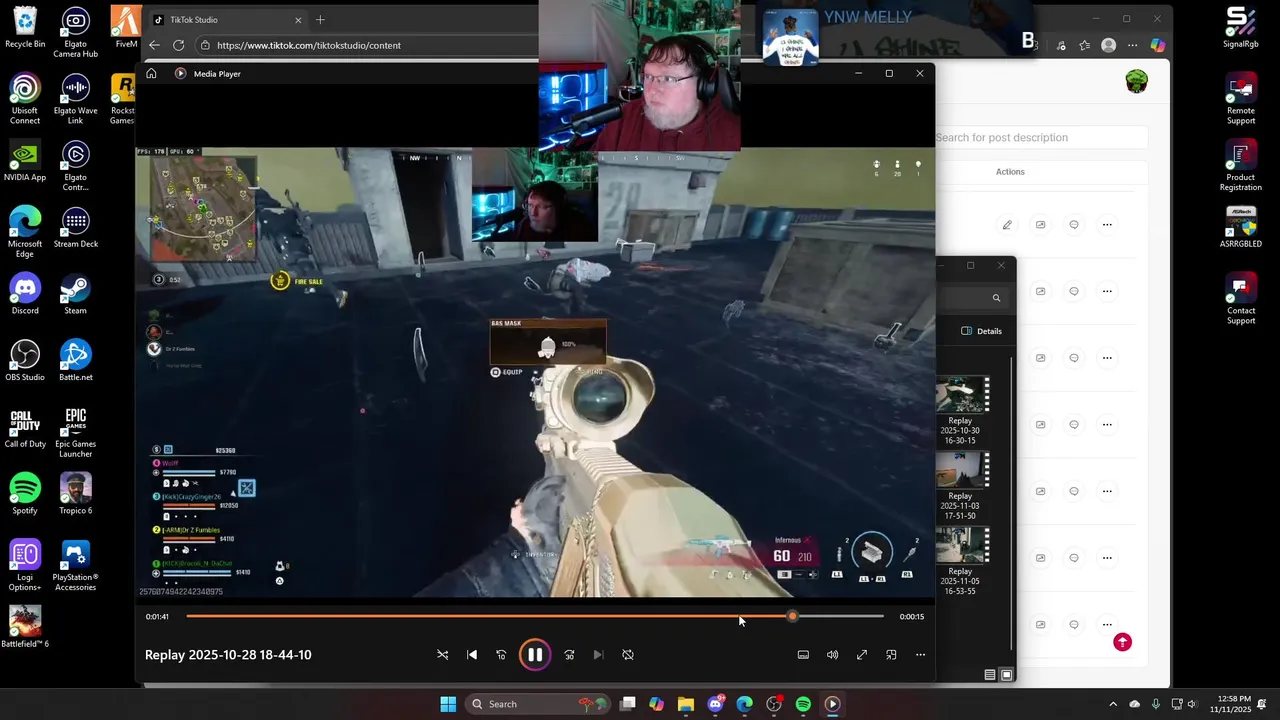Open the Stream Deck shortcut
Viewport: 1280px width, 720px height.
pos(75,229)
